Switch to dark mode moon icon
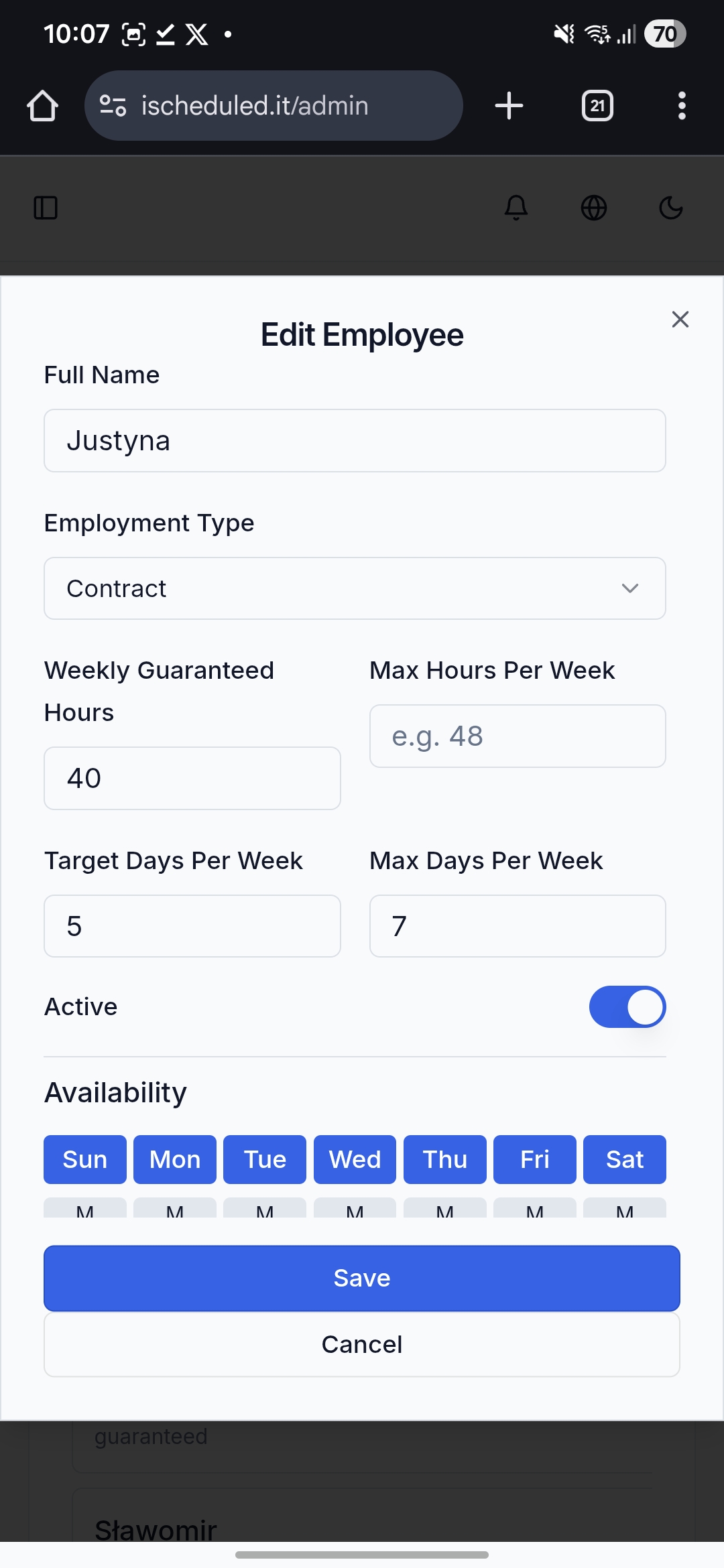This screenshot has height=1568, width=724. (671, 208)
